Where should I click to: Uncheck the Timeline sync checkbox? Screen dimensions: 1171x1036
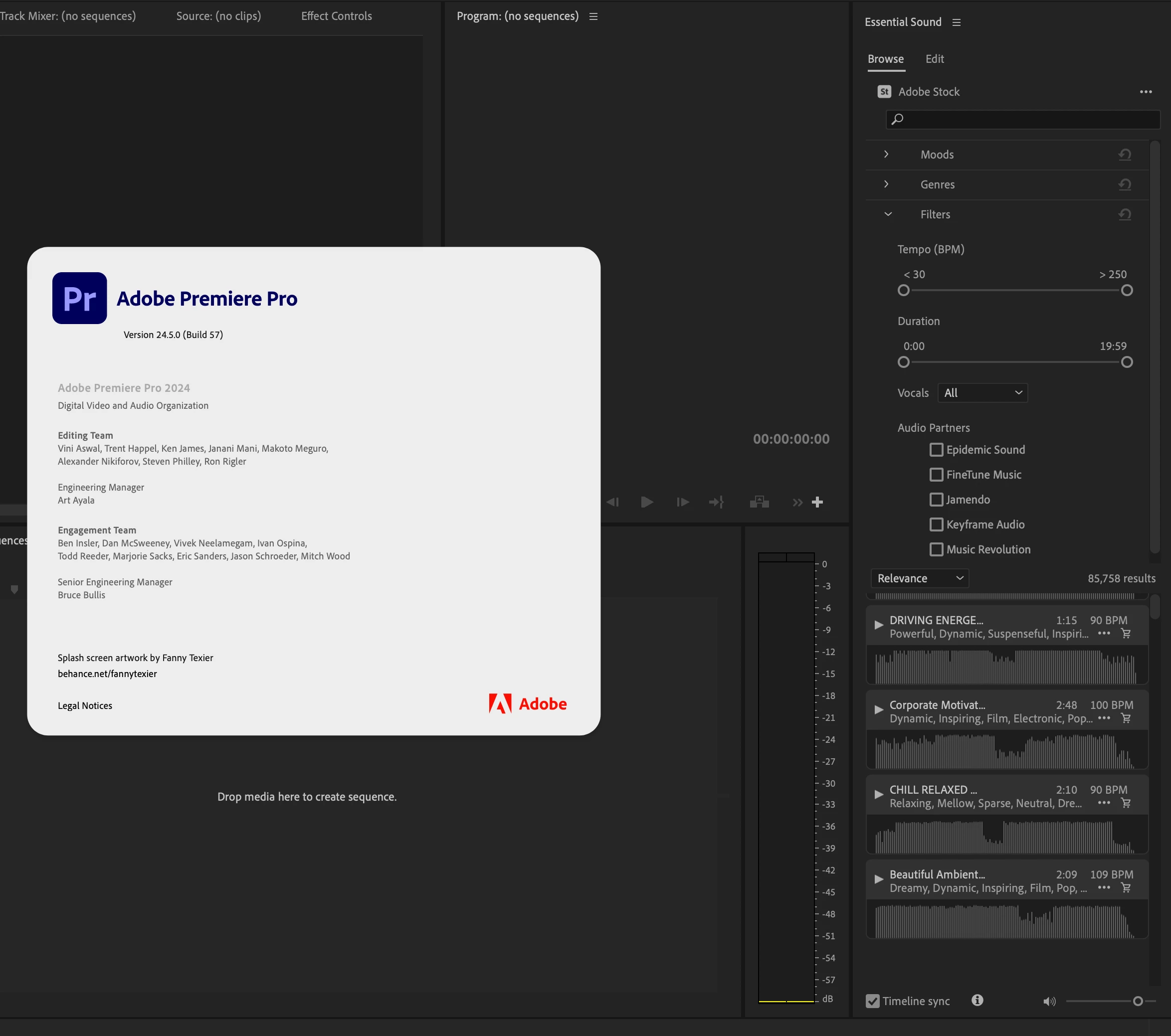point(873,1001)
